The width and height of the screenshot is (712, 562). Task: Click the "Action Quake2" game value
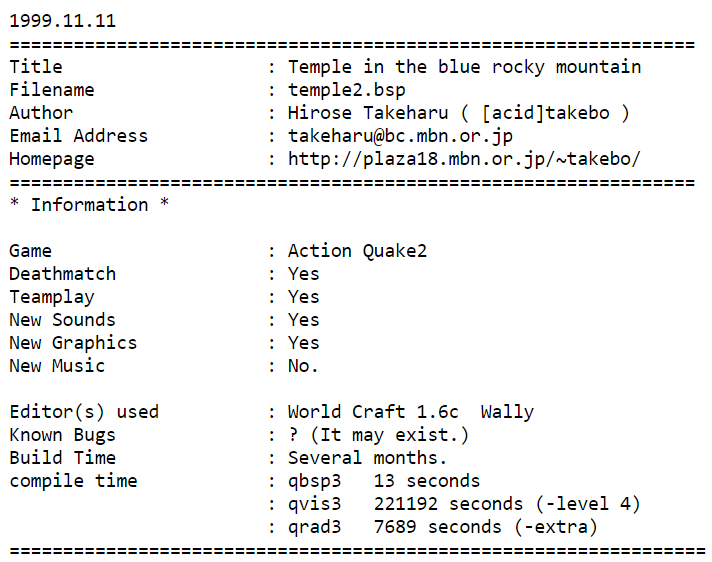click(357, 251)
